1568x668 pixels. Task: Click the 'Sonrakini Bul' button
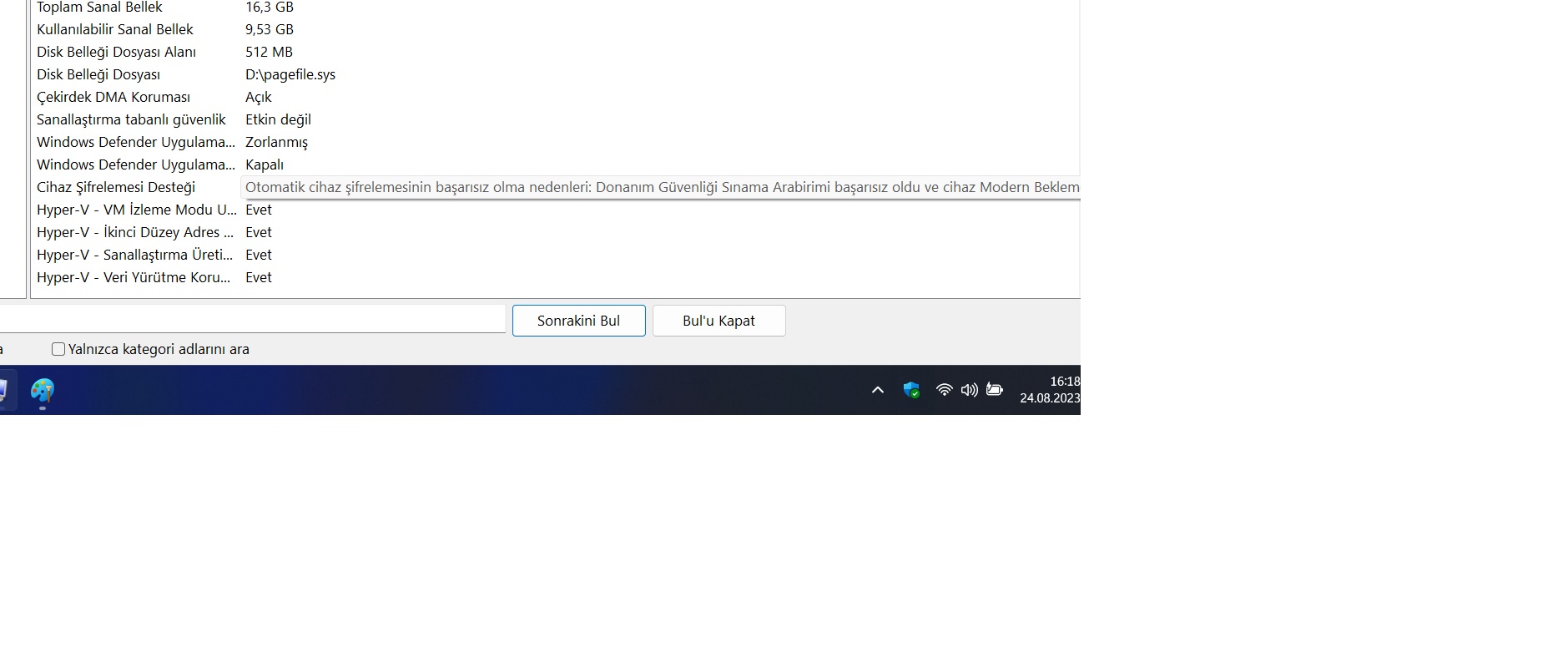point(579,321)
